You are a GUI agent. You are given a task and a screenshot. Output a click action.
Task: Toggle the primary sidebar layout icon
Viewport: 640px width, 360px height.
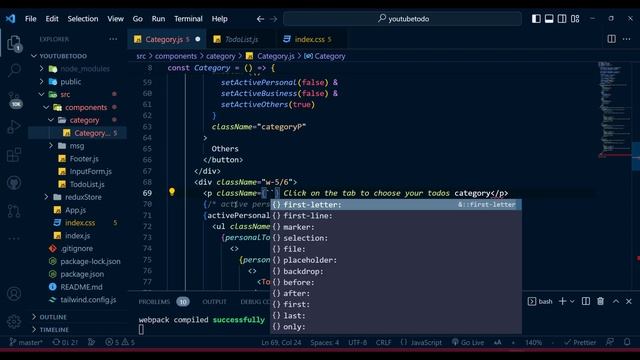coord(536,19)
